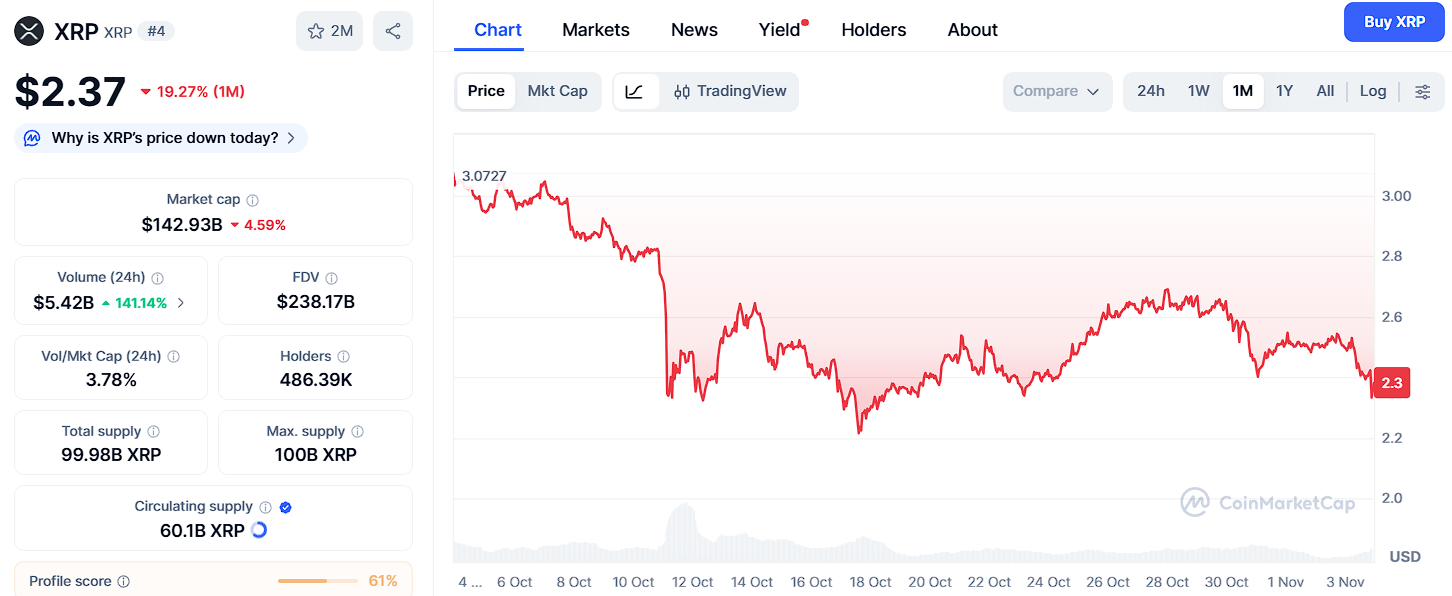Click the FDV info icon
1452x596 pixels.
(332, 277)
